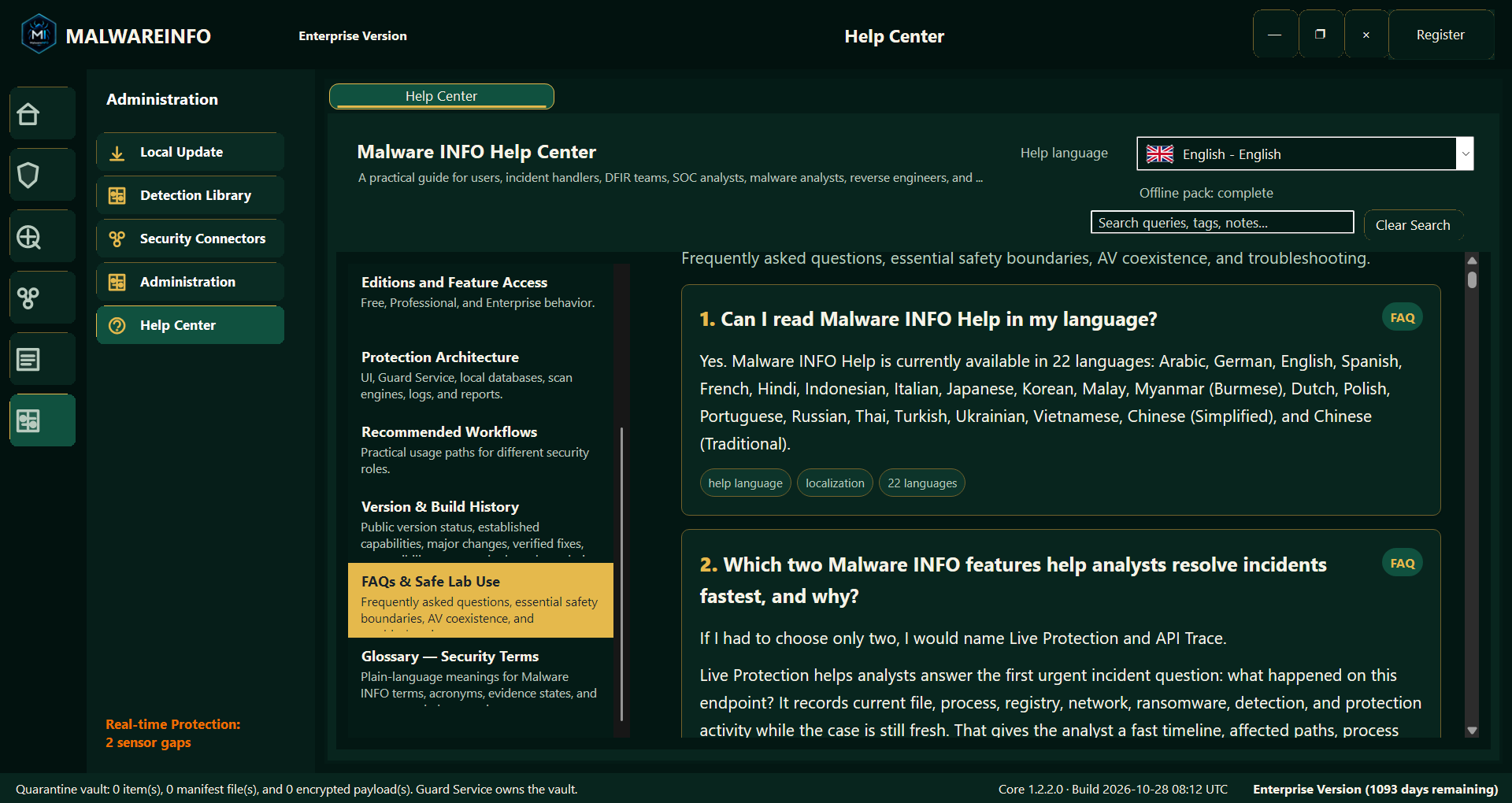
Task: Go to Detection Library
Action: pyautogui.click(x=191, y=196)
